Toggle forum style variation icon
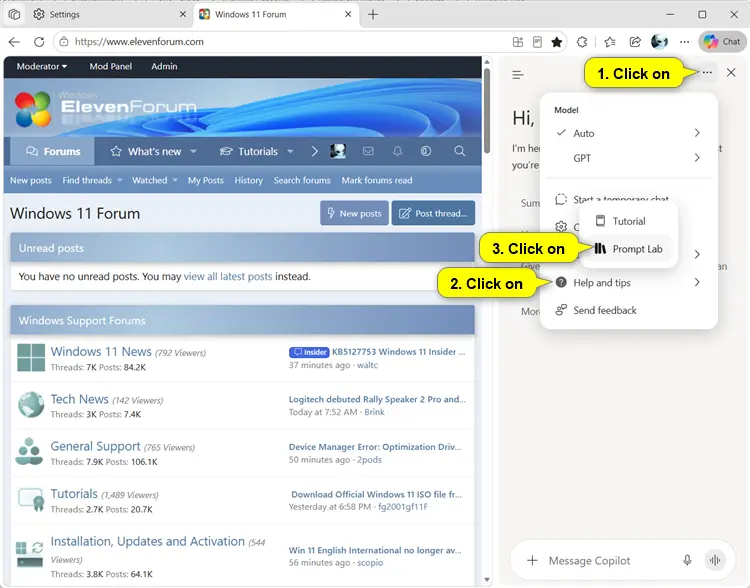 (x=426, y=151)
